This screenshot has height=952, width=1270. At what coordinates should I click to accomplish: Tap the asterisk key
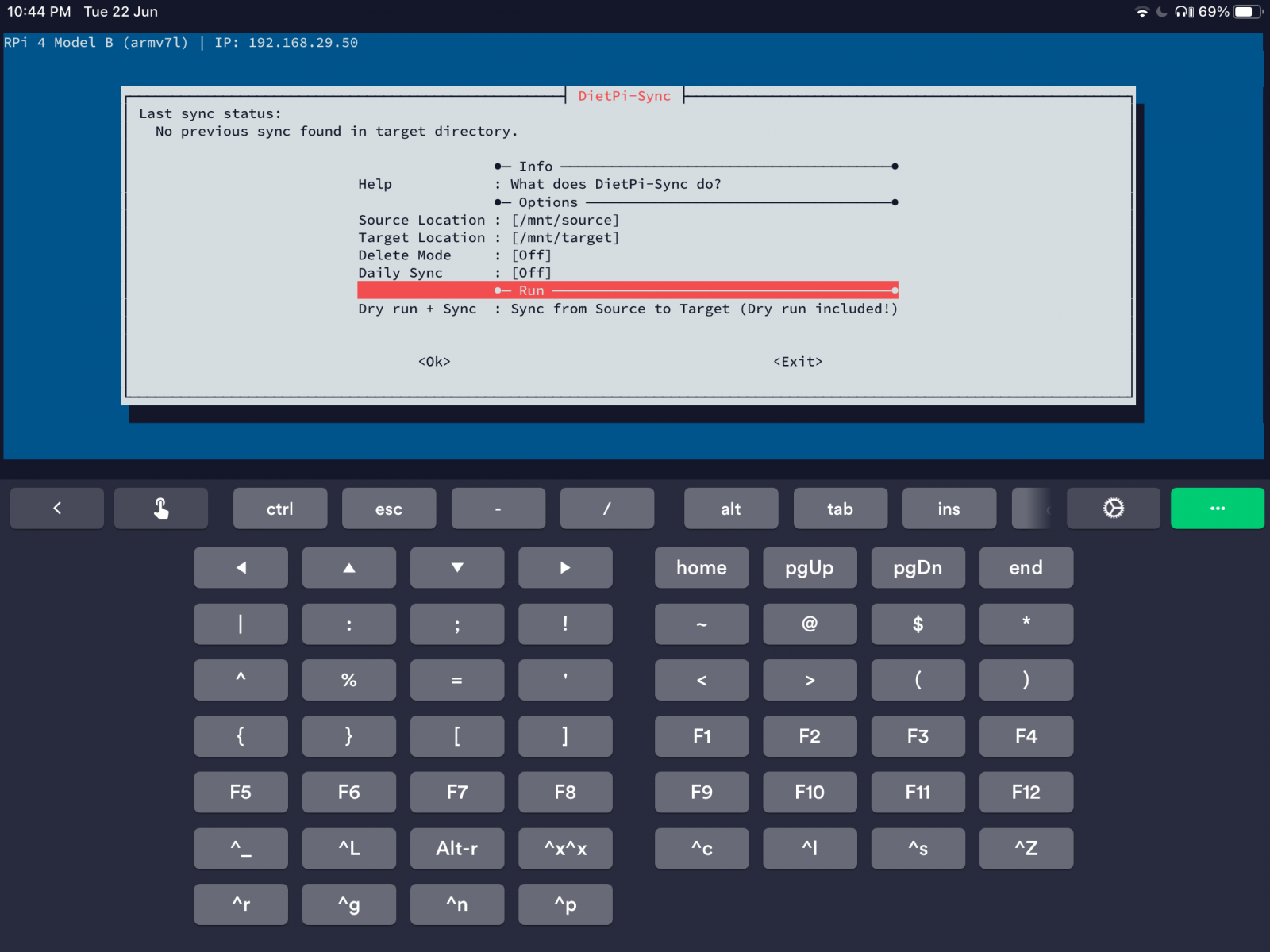[1026, 624]
